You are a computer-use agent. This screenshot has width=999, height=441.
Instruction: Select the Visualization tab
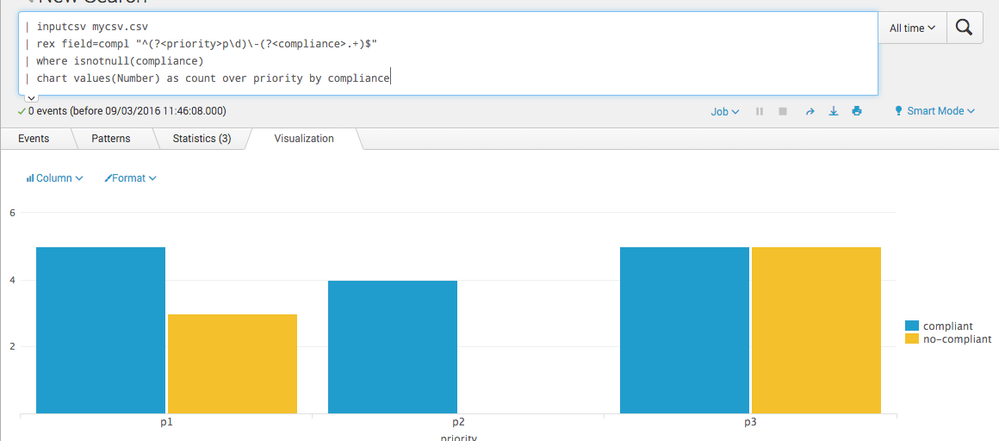pyautogui.click(x=304, y=139)
